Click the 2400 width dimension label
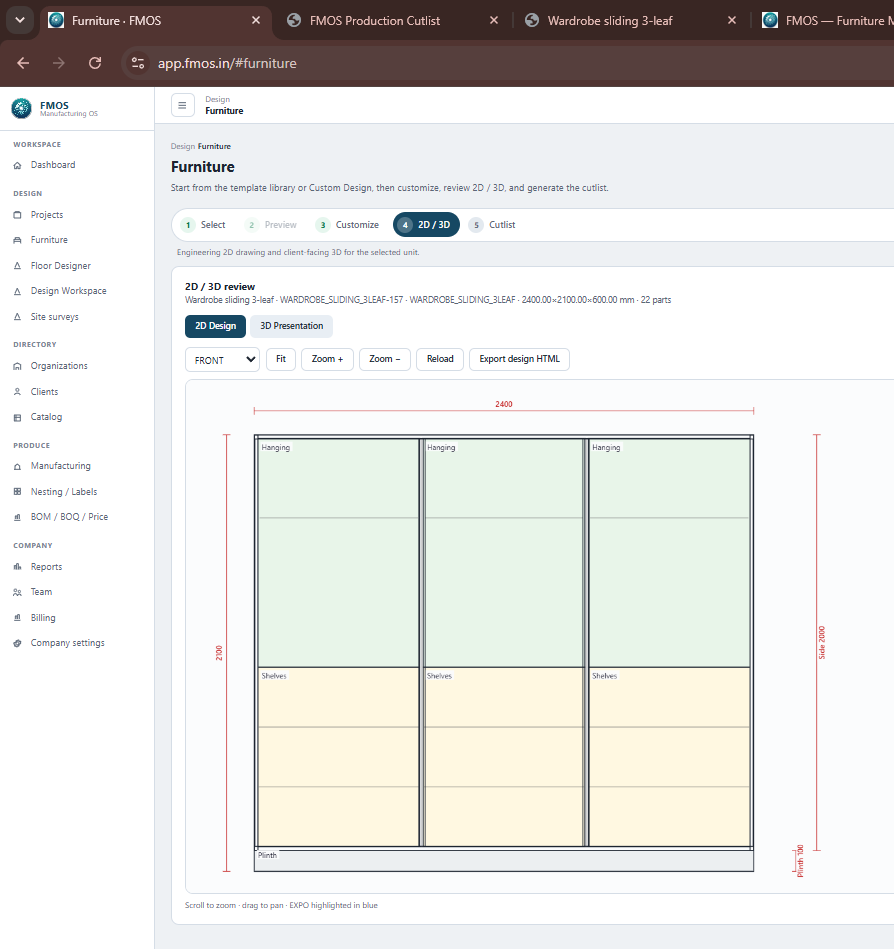This screenshot has width=894, height=949. pyautogui.click(x=504, y=404)
